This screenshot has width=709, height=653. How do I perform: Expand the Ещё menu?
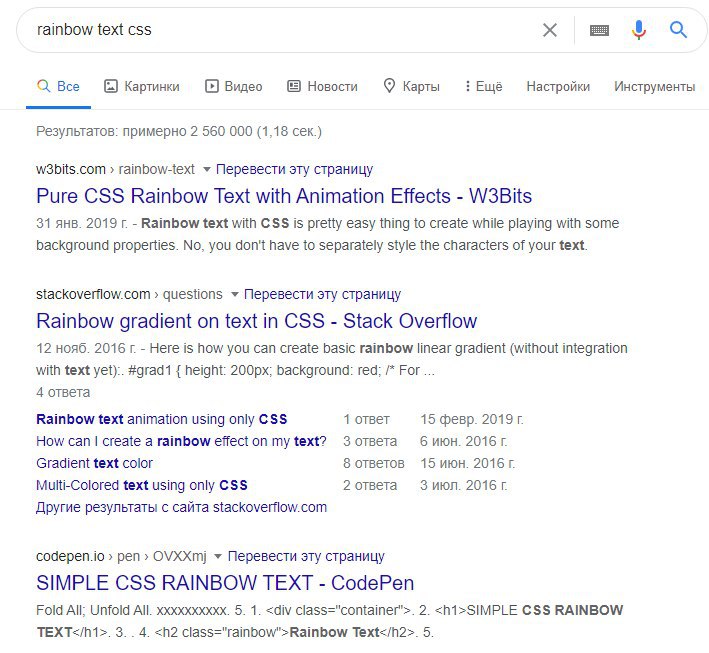point(483,86)
